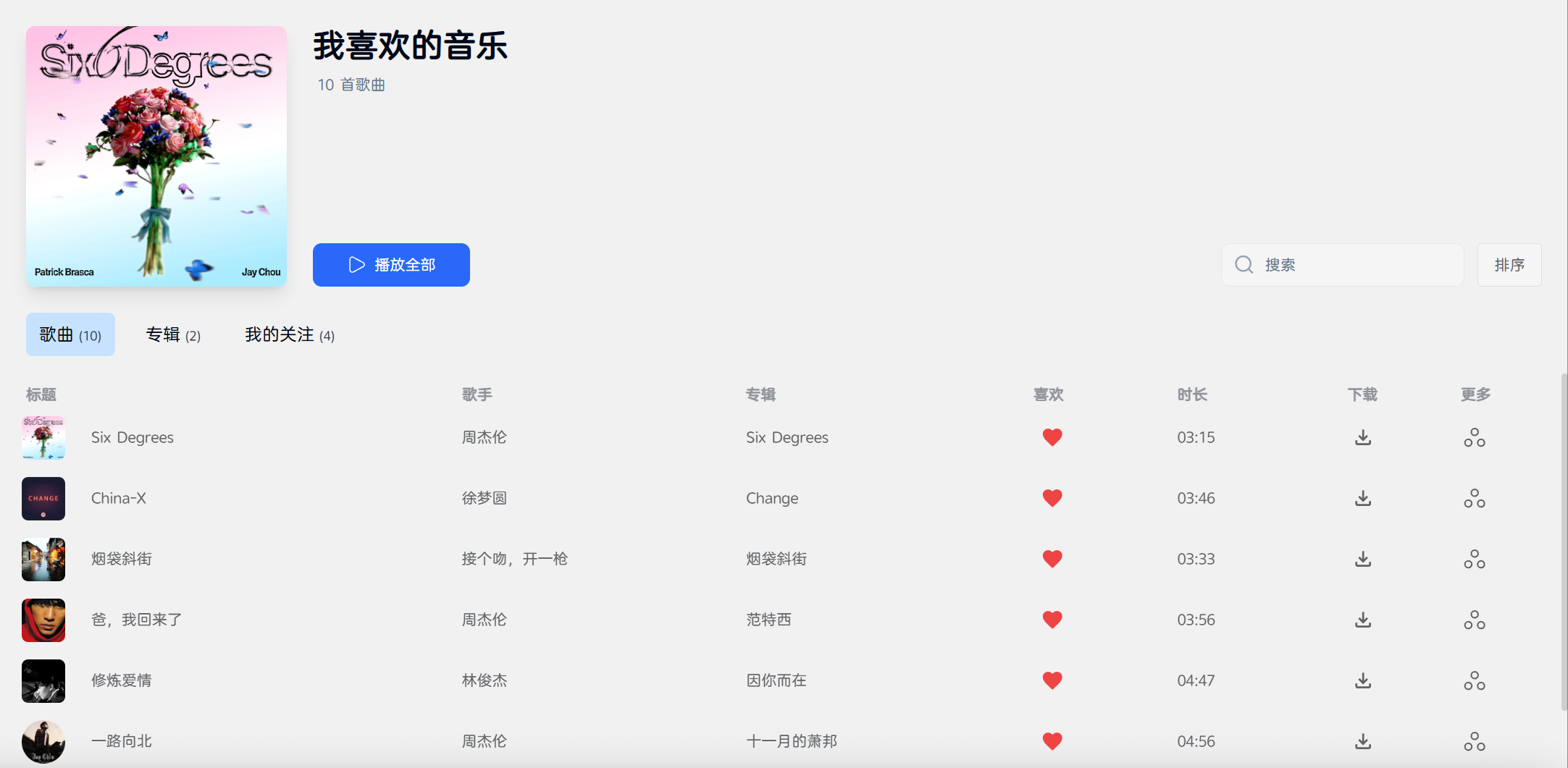Screen dimensions: 1568x768
Task: Show more actions for 一路向北
Action: coord(1474,742)
